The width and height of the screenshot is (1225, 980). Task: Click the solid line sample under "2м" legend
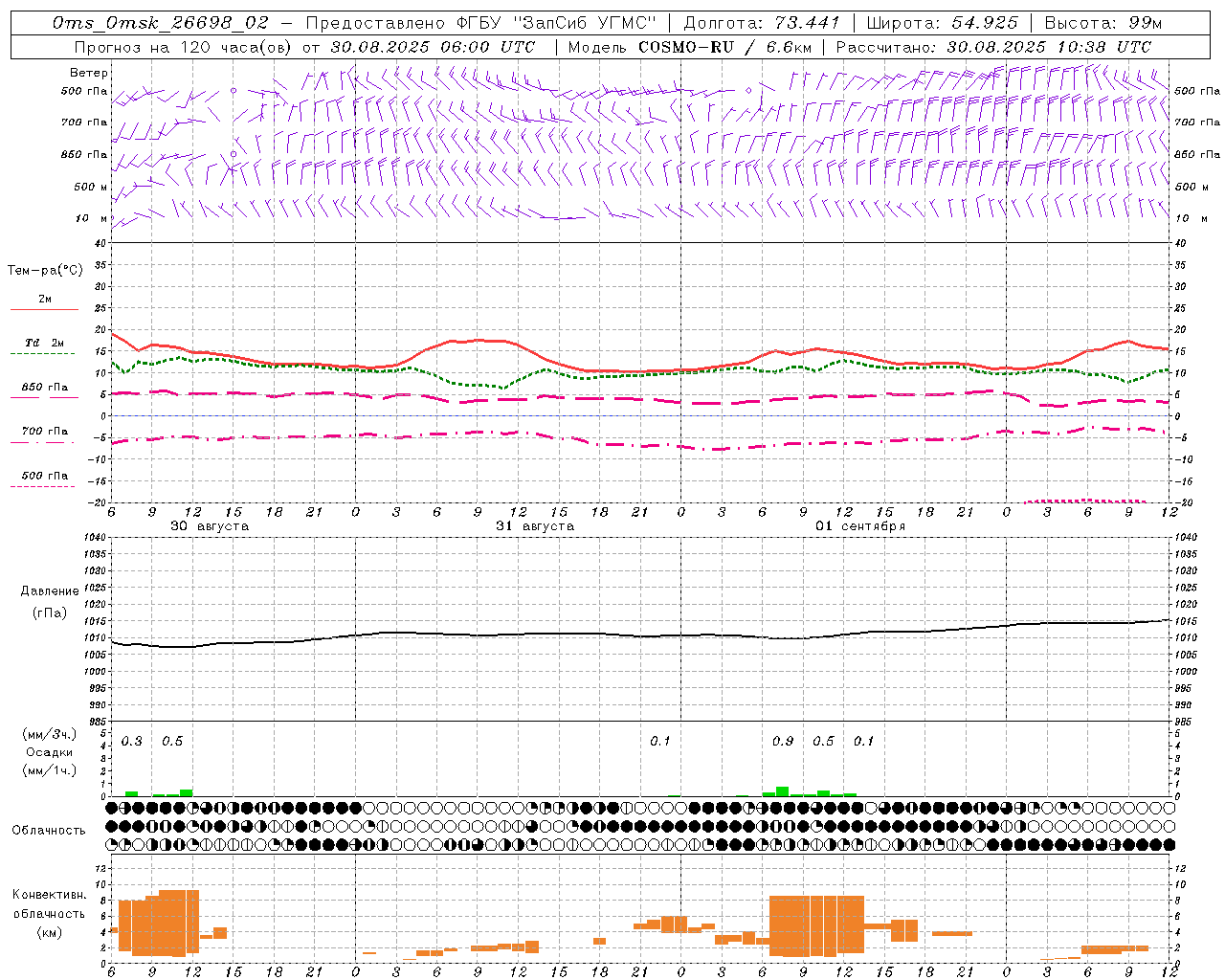coord(44,309)
